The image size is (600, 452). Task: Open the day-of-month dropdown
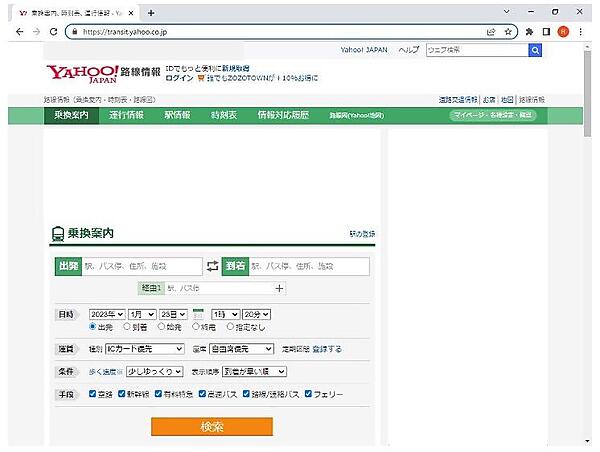point(173,314)
